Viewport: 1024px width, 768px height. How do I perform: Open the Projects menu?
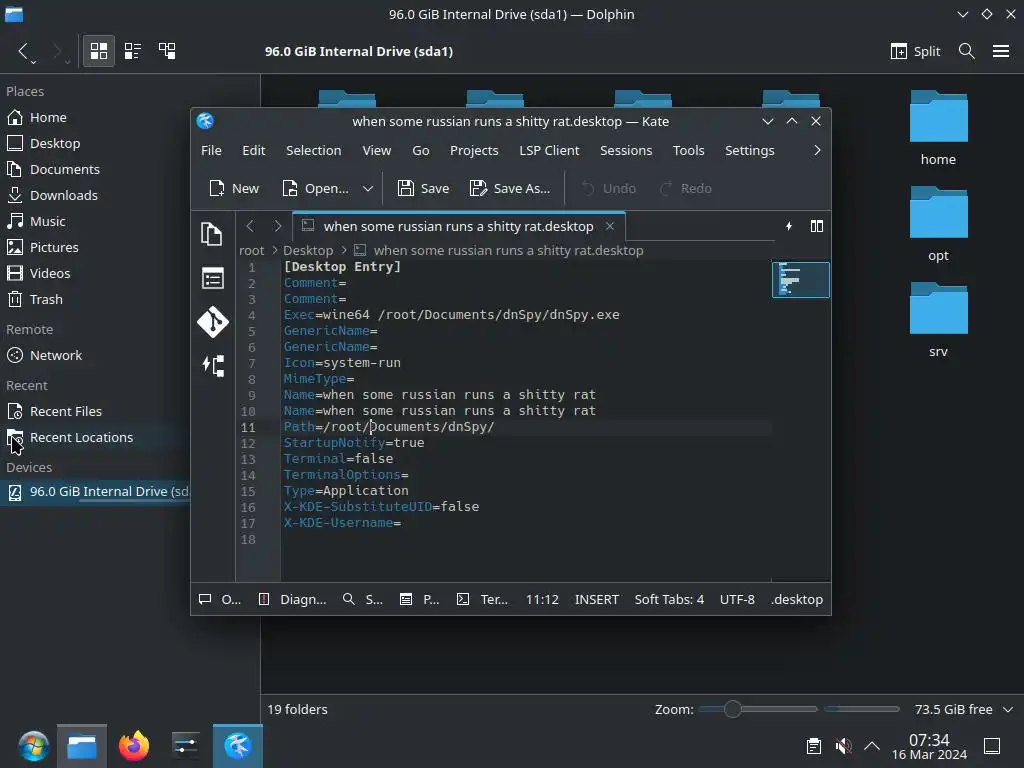coord(474,150)
